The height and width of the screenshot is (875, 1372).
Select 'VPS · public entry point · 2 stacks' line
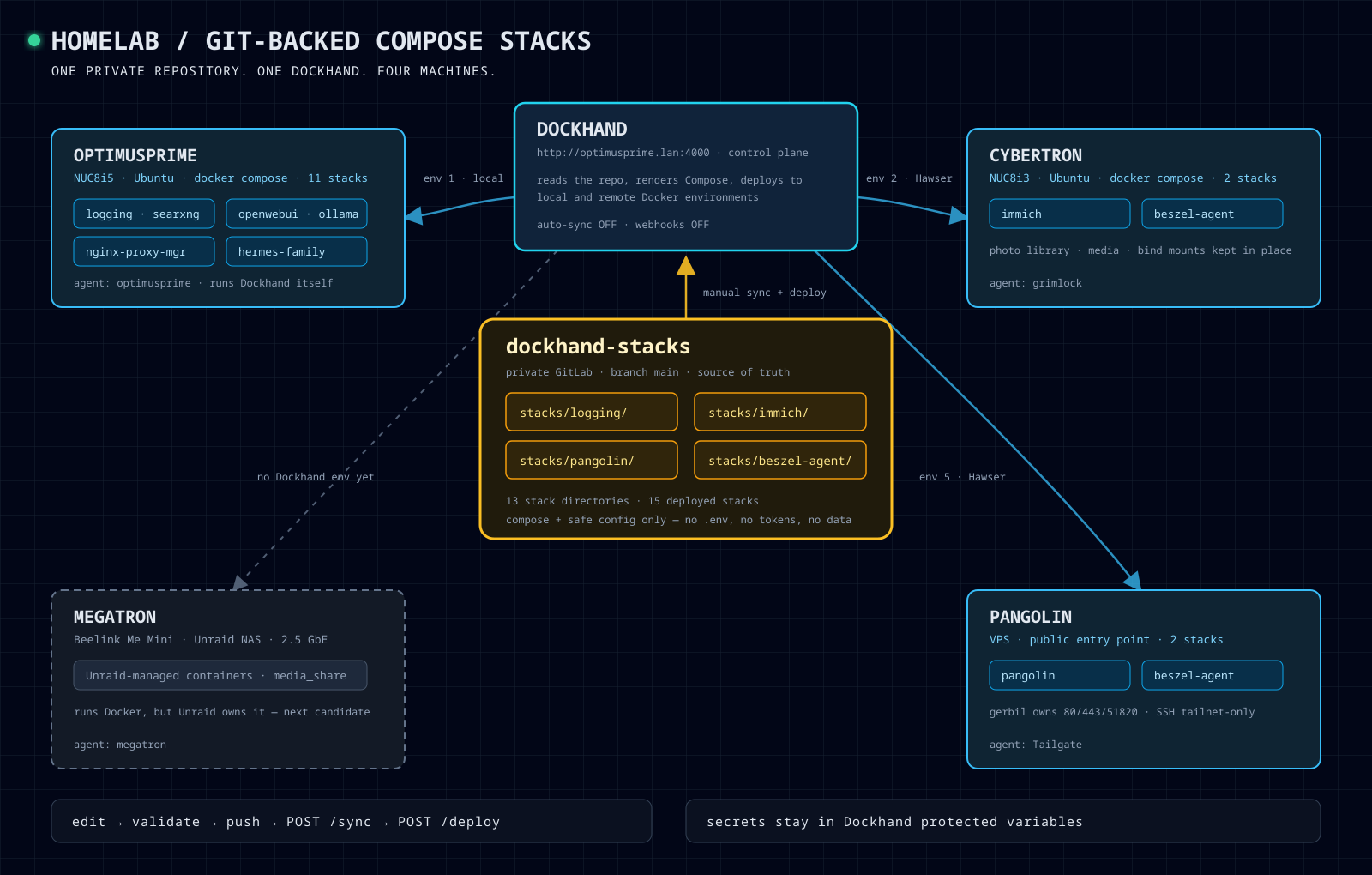click(x=1106, y=640)
